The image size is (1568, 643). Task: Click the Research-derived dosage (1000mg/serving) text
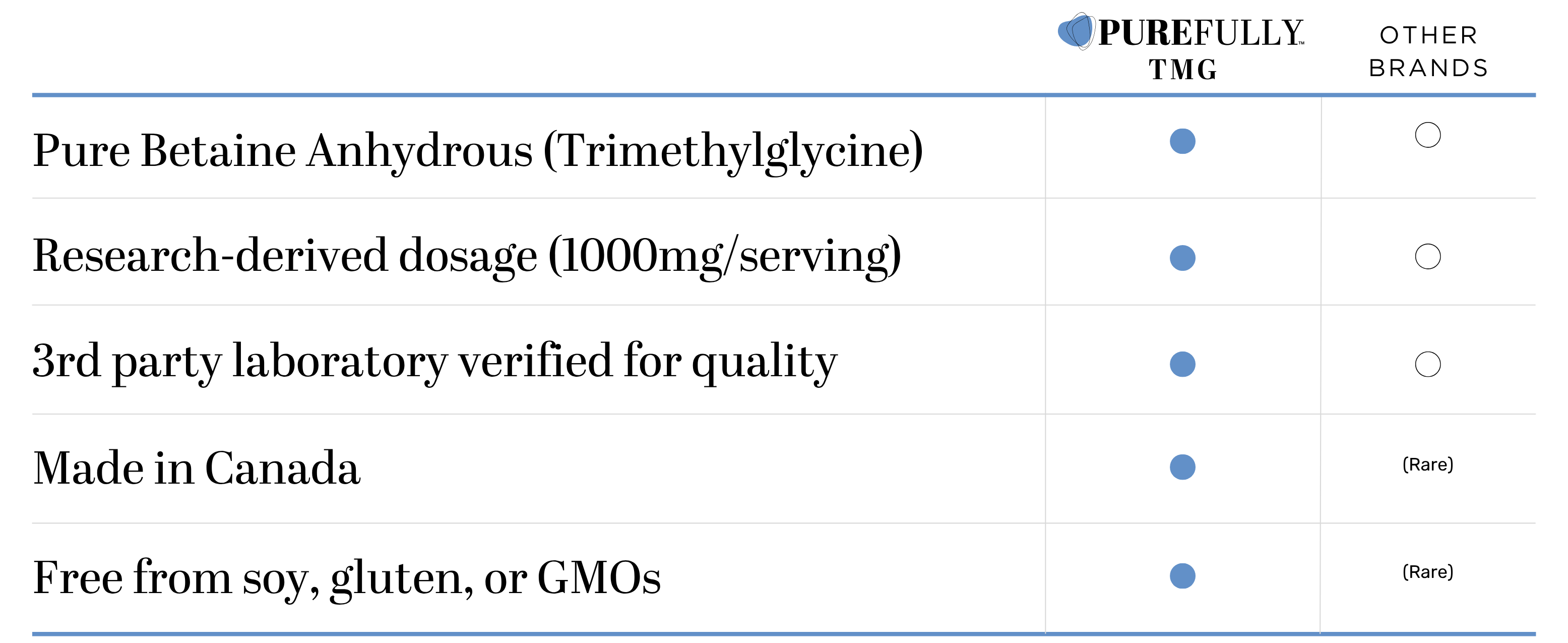pos(467,256)
